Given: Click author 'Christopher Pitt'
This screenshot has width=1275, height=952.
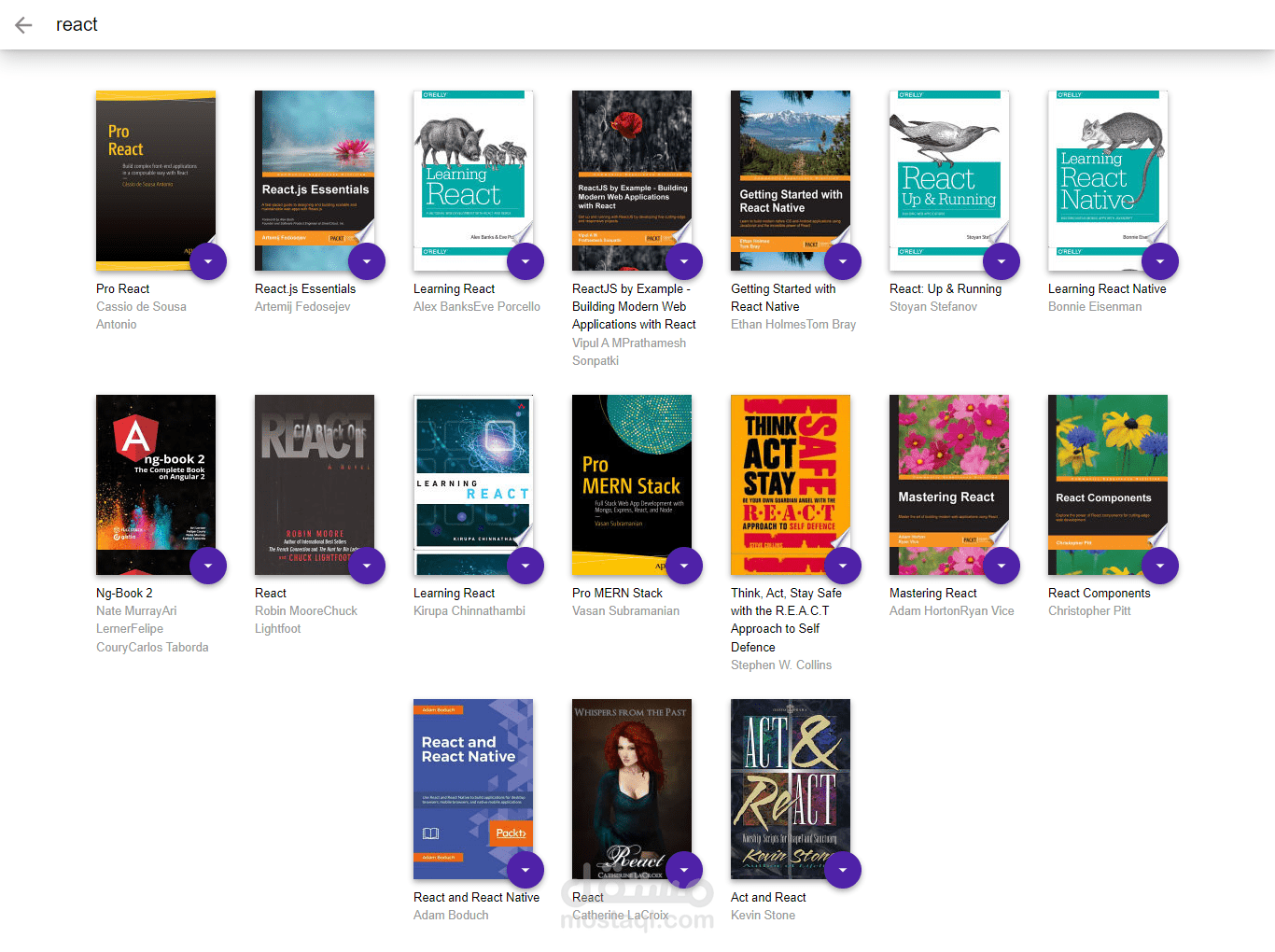Looking at the screenshot, I should point(1089,611).
